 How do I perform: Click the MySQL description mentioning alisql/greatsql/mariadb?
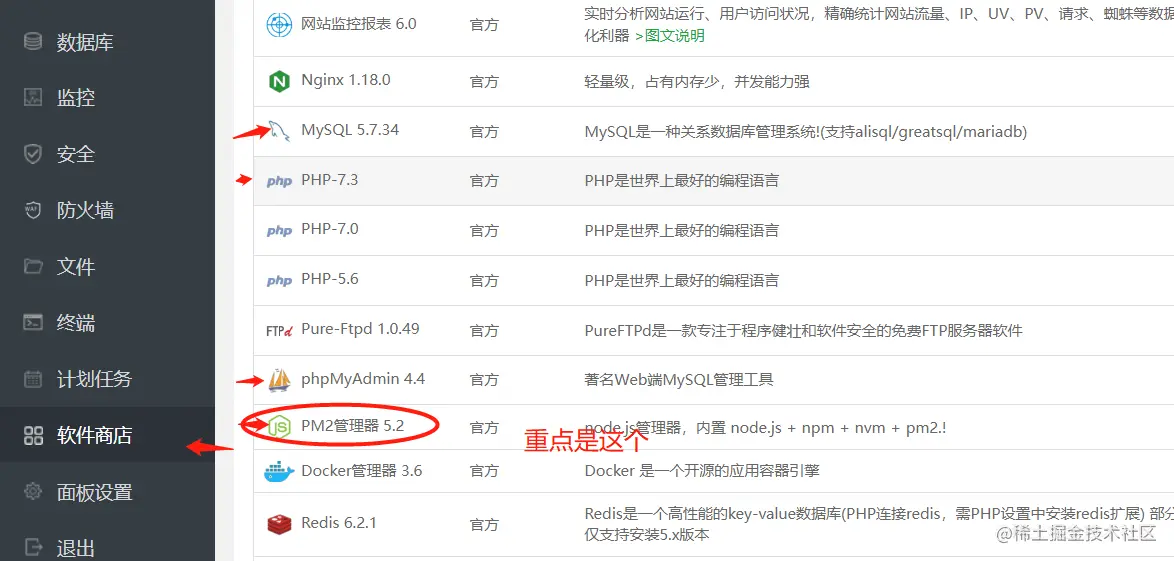(x=806, y=132)
